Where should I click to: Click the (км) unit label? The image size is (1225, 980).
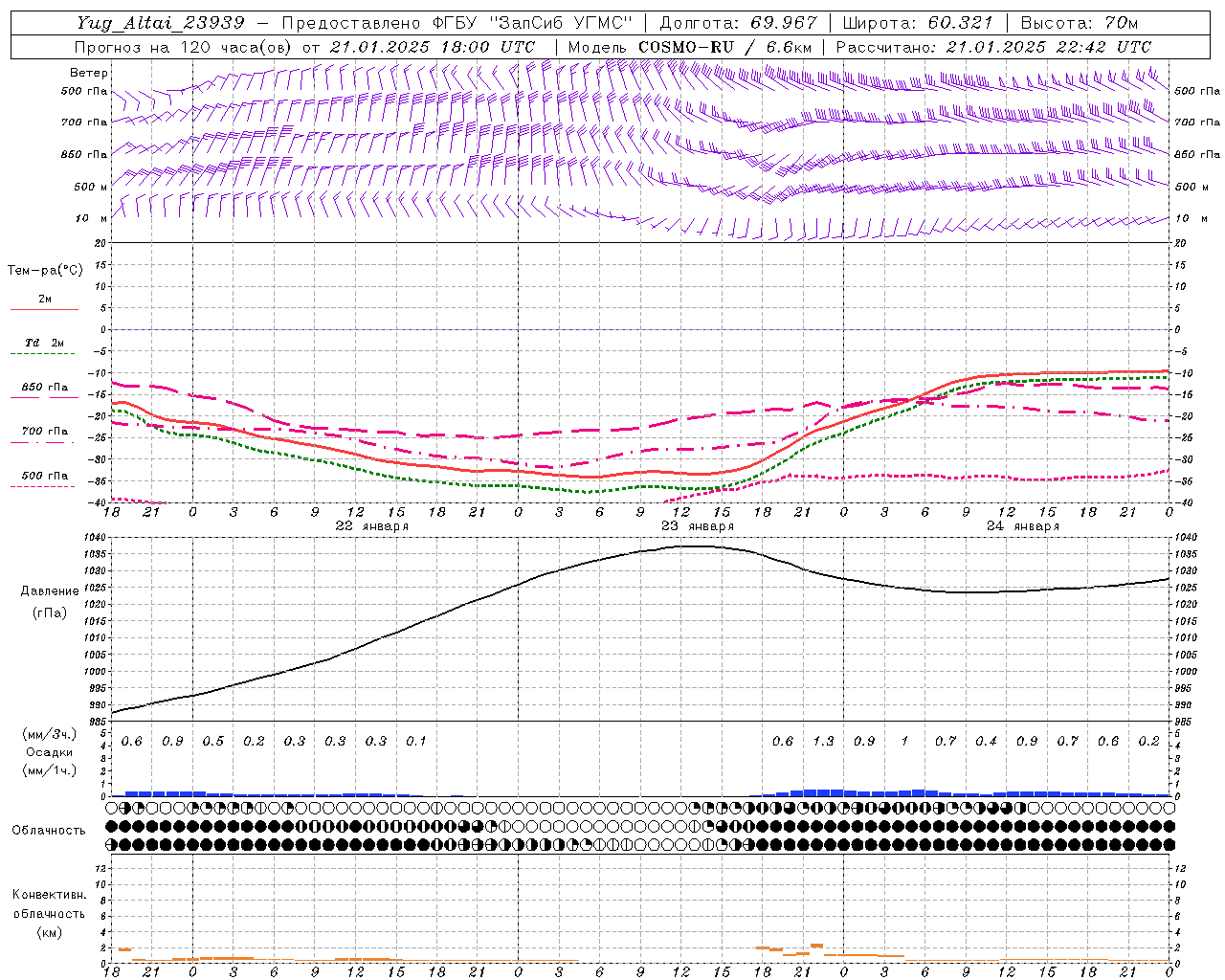coord(49,931)
